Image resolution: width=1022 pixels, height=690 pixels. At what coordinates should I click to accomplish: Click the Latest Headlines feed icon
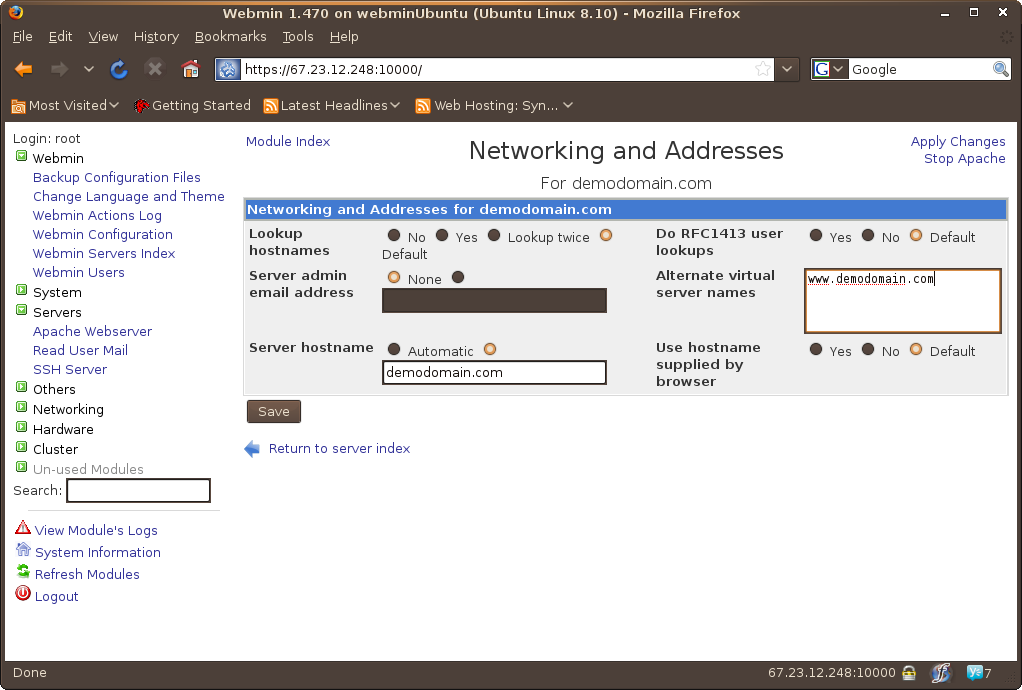click(x=270, y=106)
